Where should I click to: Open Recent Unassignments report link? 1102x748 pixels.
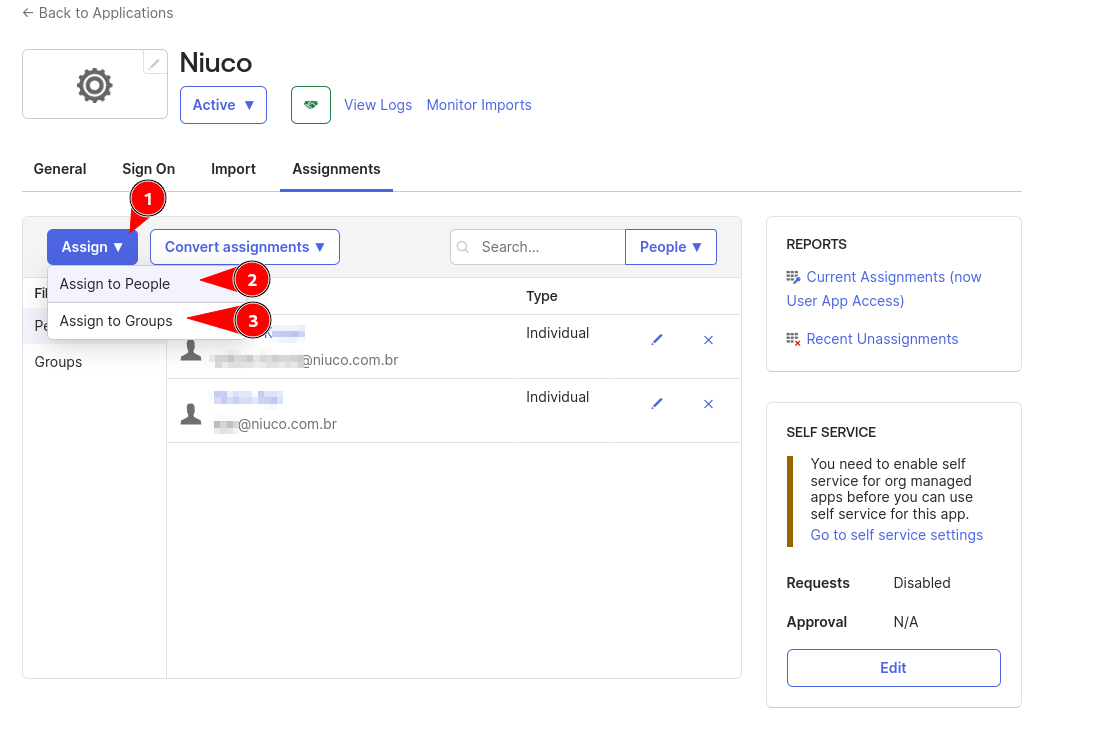pos(882,339)
